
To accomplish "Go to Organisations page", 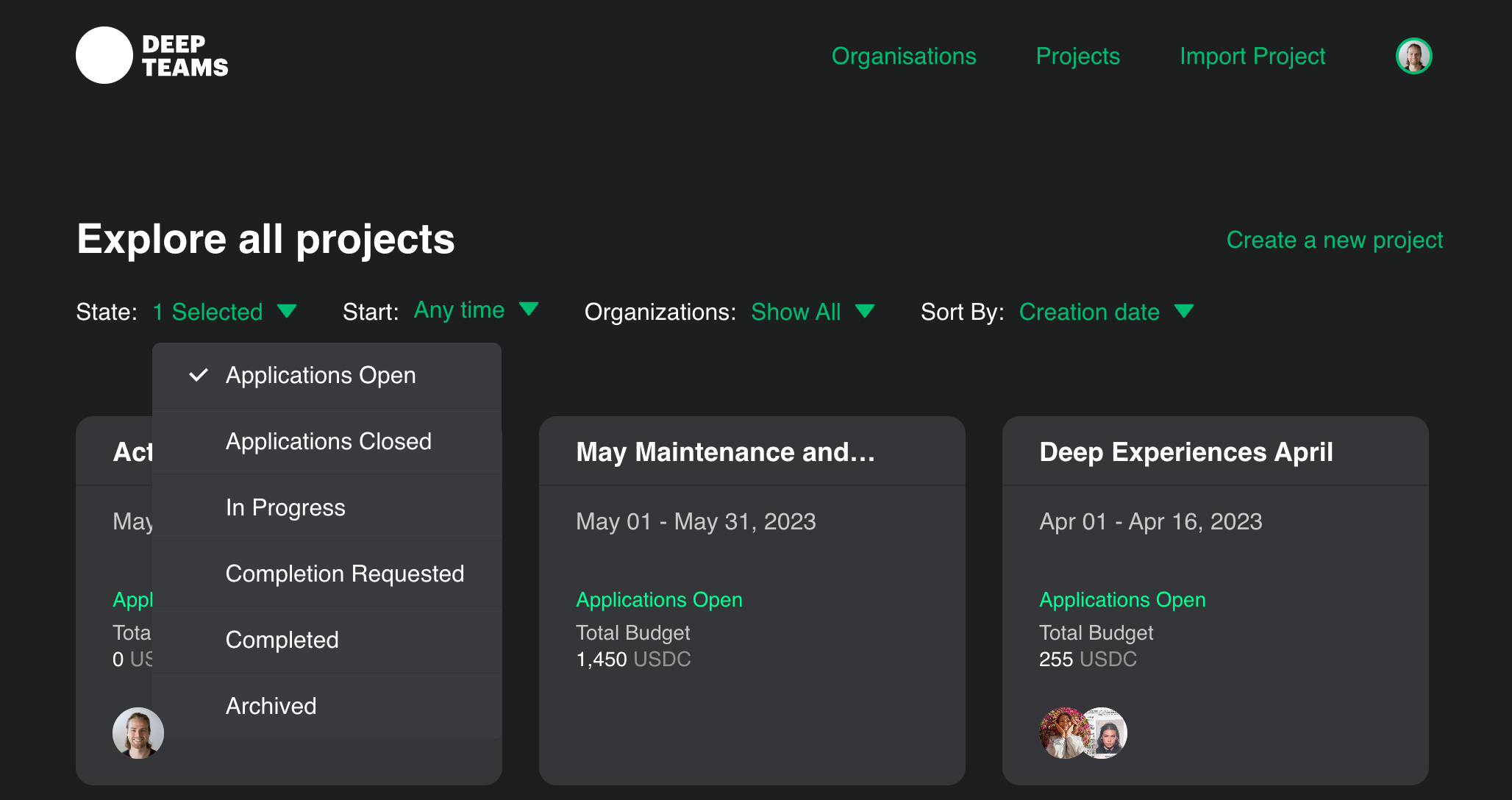I will [903, 57].
